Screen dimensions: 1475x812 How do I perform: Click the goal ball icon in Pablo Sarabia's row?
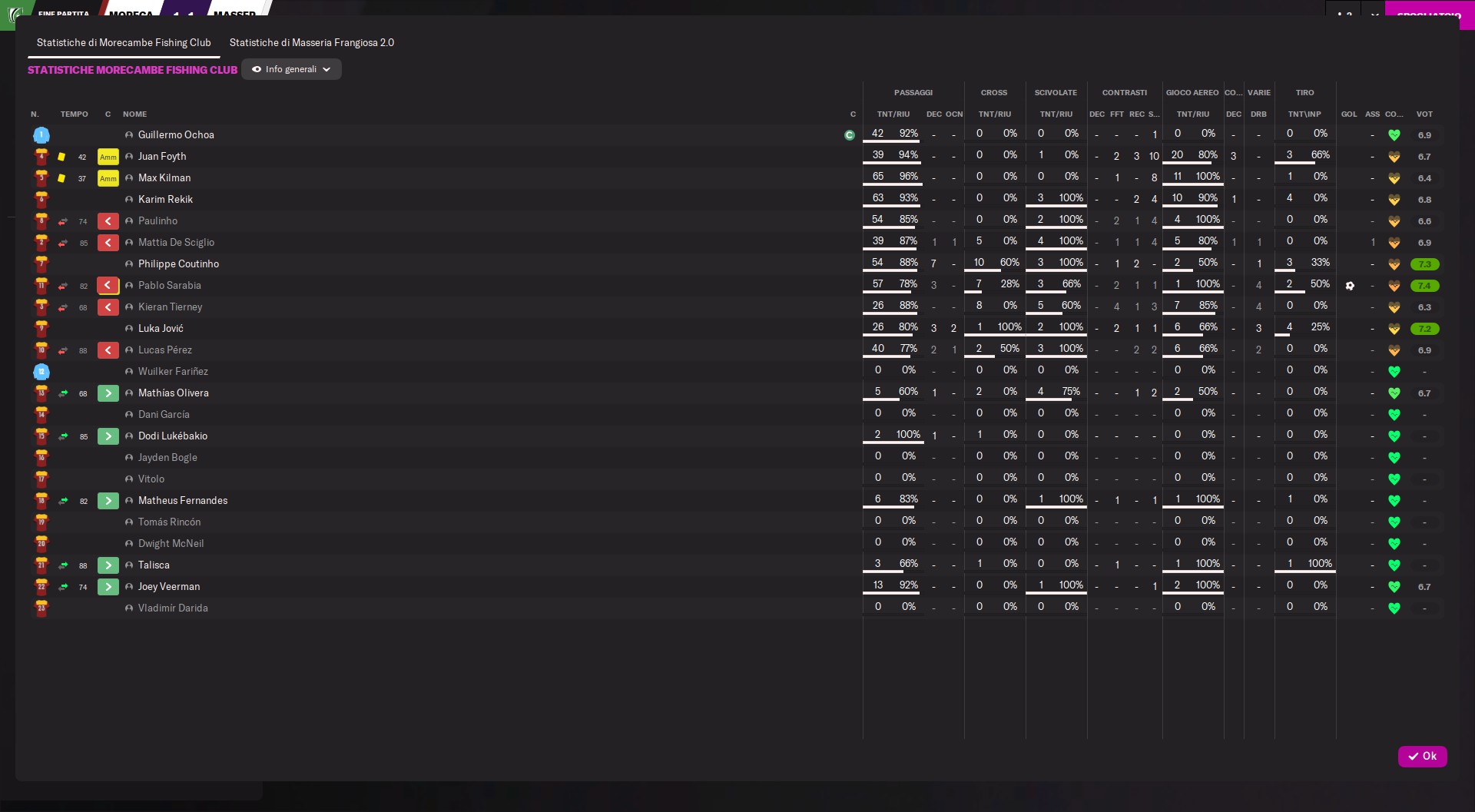click(x=1350, y=286)
